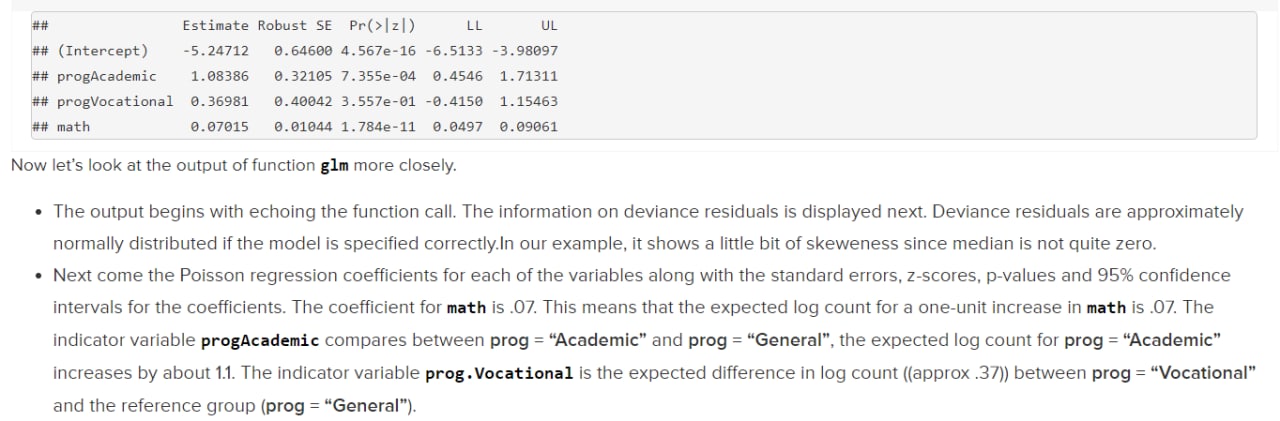
Task: Select the progAcademic row label in output
Action: [x=107, y=76]
